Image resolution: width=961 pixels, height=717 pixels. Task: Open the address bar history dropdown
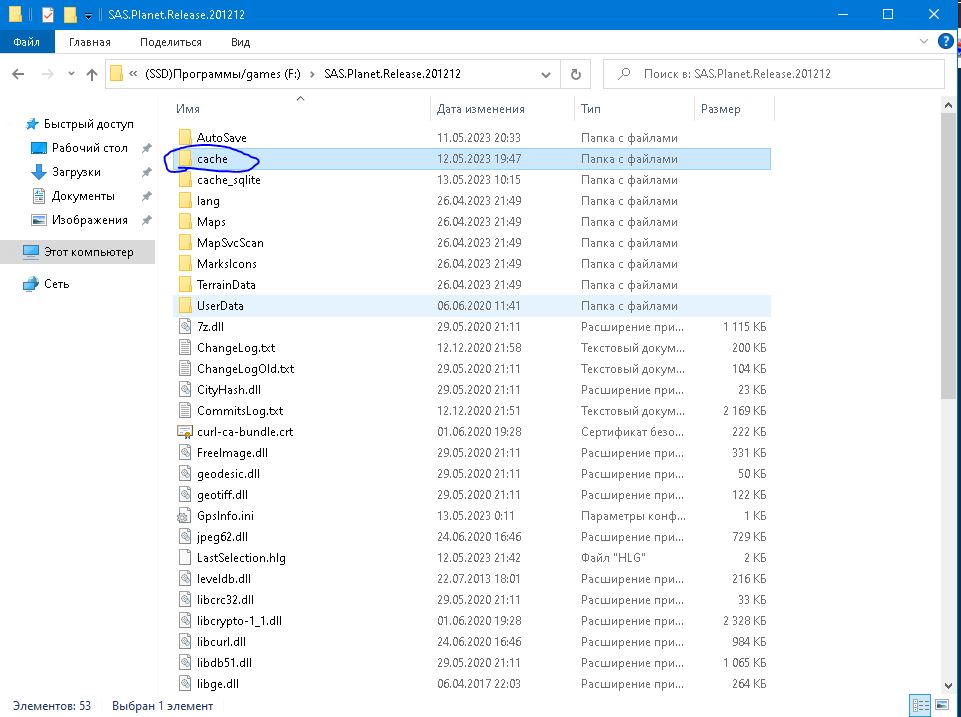pyautogui.click(x=547, y=74)
